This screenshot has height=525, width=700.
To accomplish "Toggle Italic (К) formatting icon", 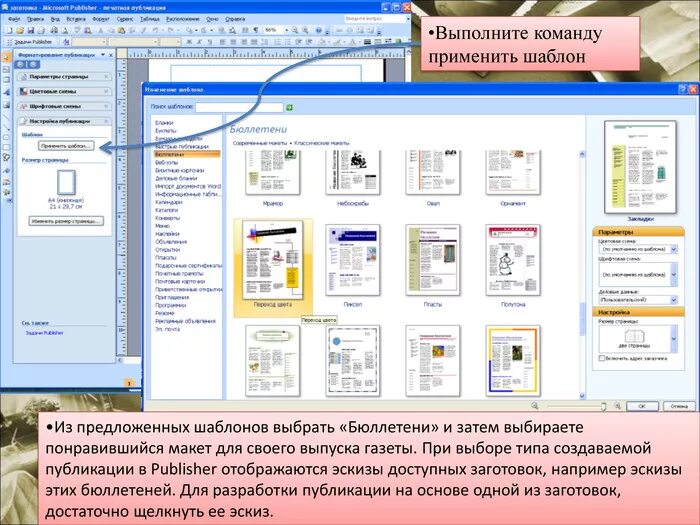I will coord(199,42).
